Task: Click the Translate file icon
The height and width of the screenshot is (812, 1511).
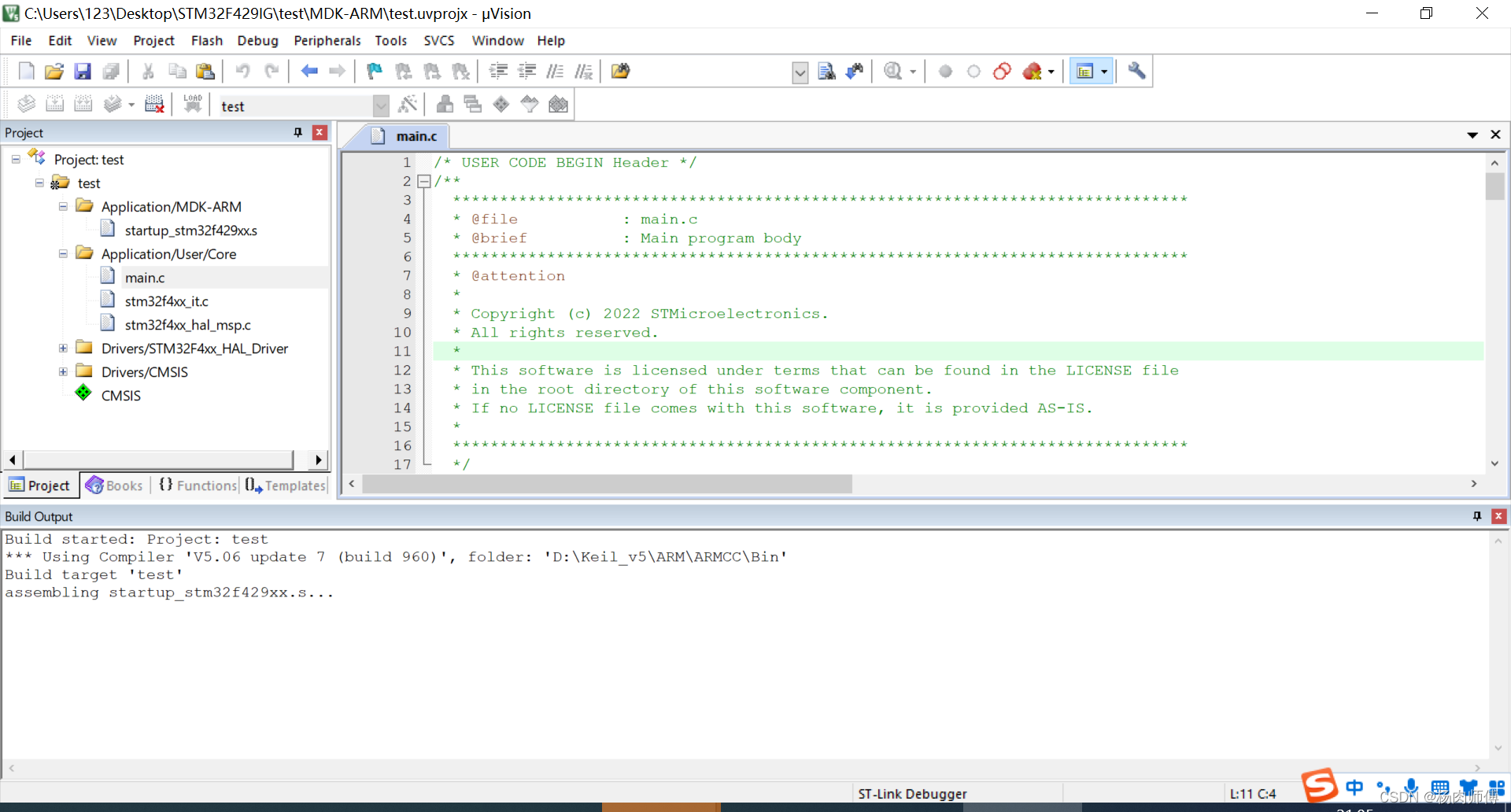Action: click(x=27, y=104)
